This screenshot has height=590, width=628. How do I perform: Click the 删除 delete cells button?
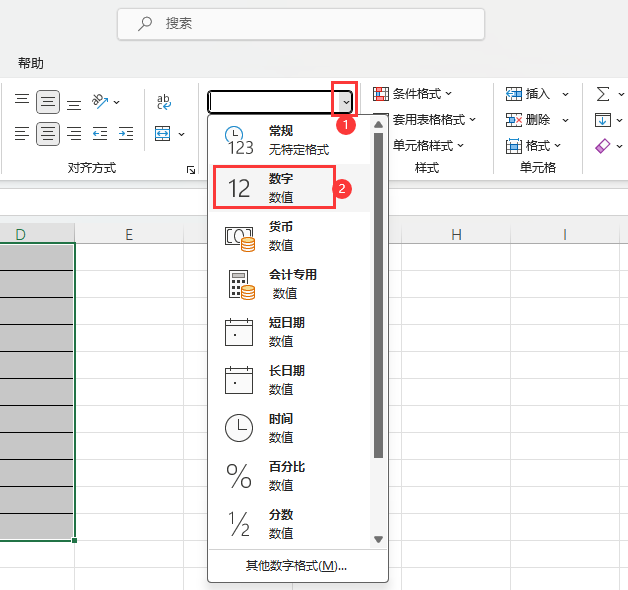(528, 120)
